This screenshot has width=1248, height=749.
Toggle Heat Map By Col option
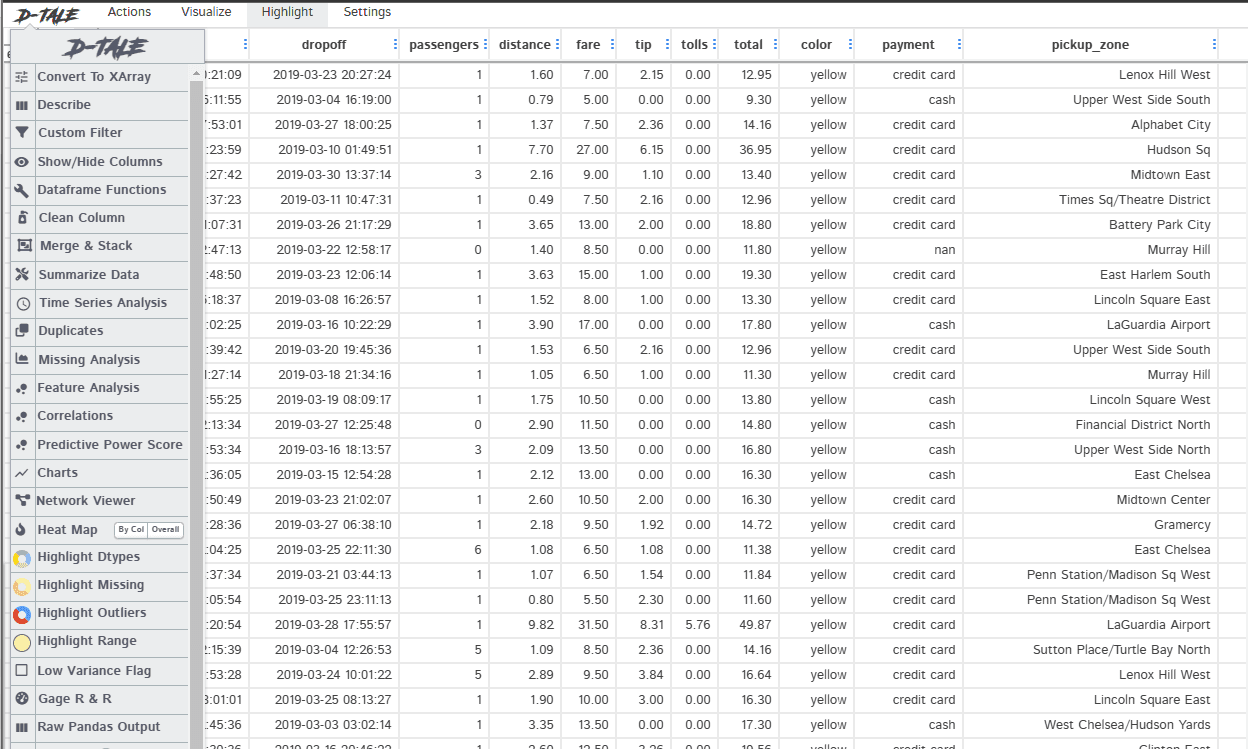(130, 530)
